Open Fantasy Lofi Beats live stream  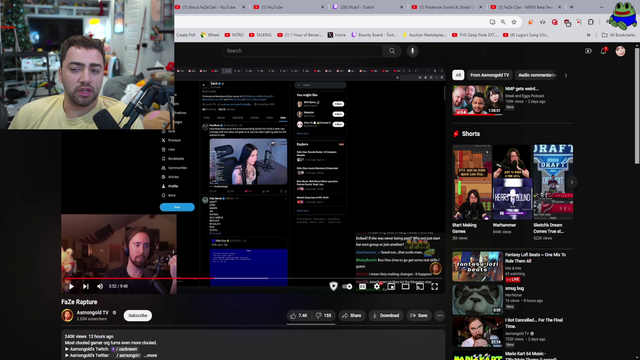click(478, 267)
